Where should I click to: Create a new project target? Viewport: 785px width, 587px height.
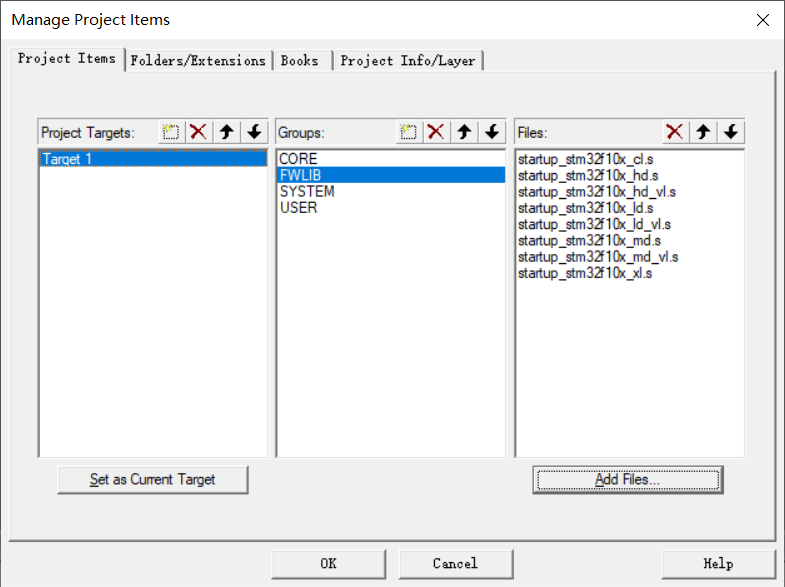tap(171, 132)
